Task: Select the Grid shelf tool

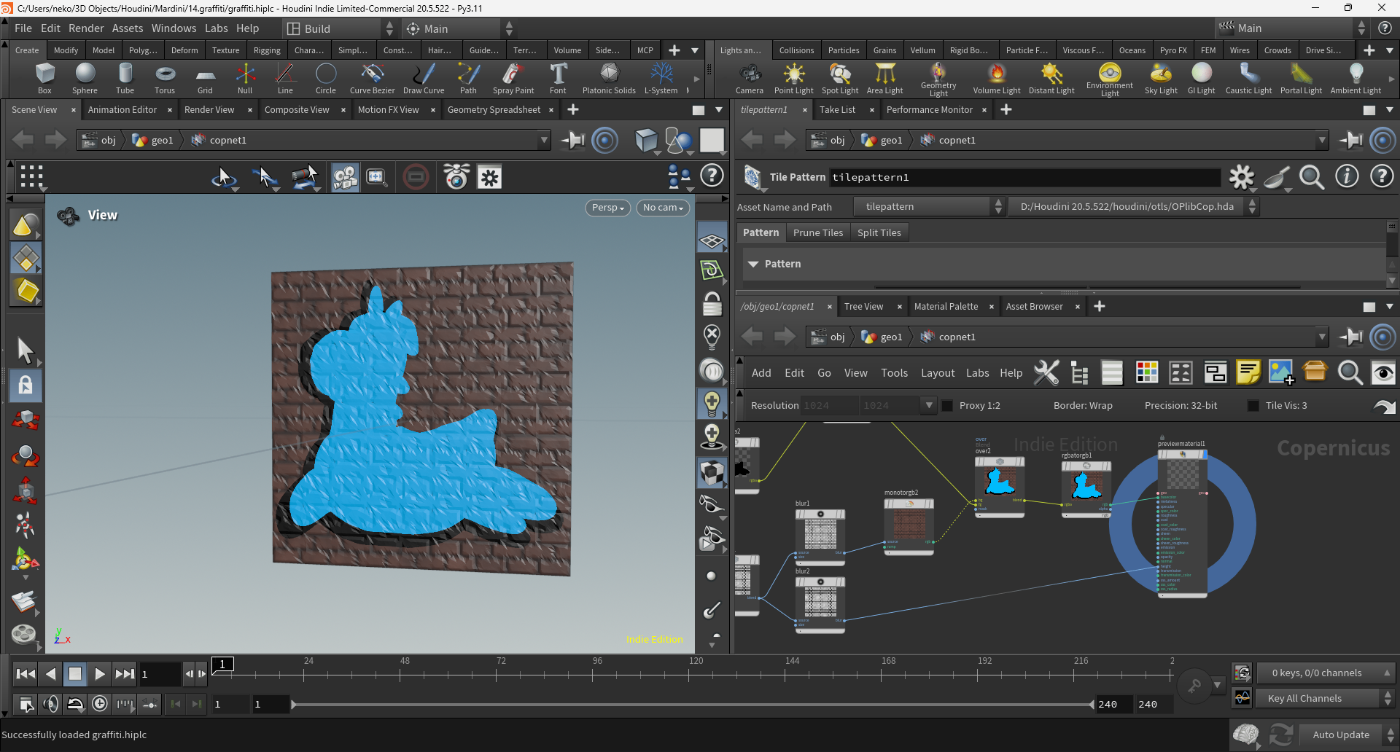Action: tap(205, 78)
